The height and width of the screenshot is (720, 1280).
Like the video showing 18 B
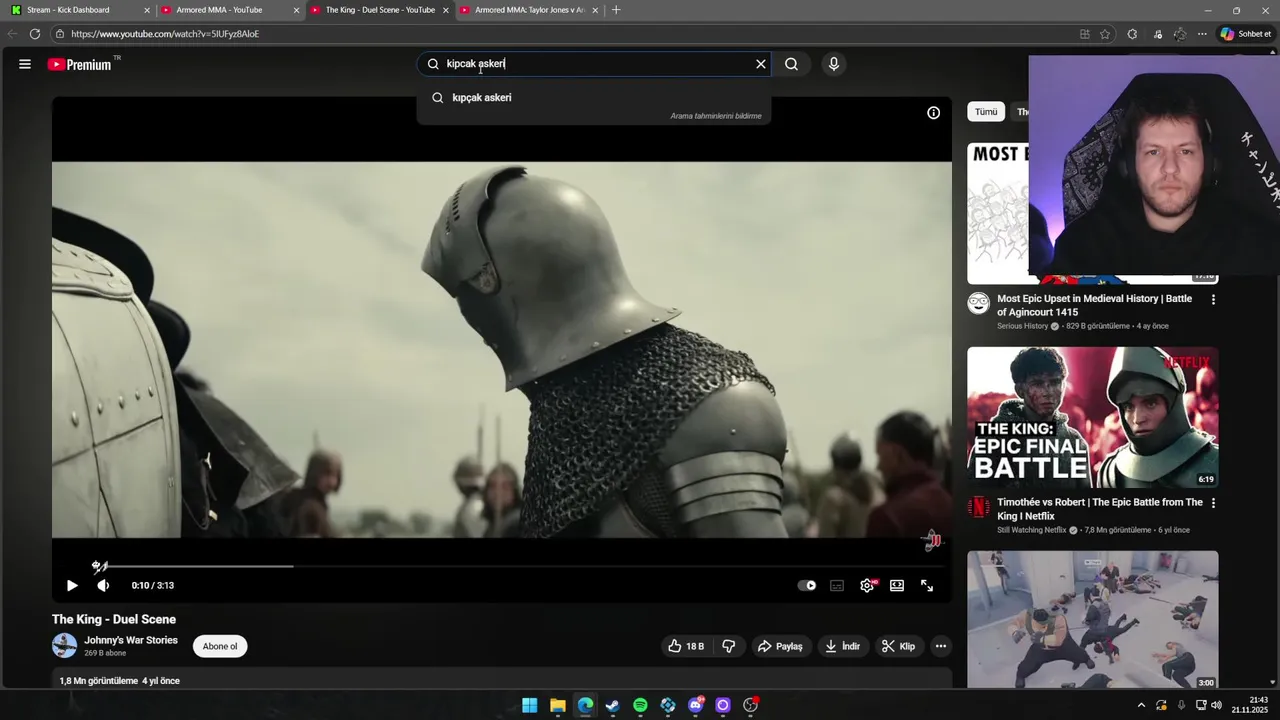pyautogui.click(x=686, y=646)
